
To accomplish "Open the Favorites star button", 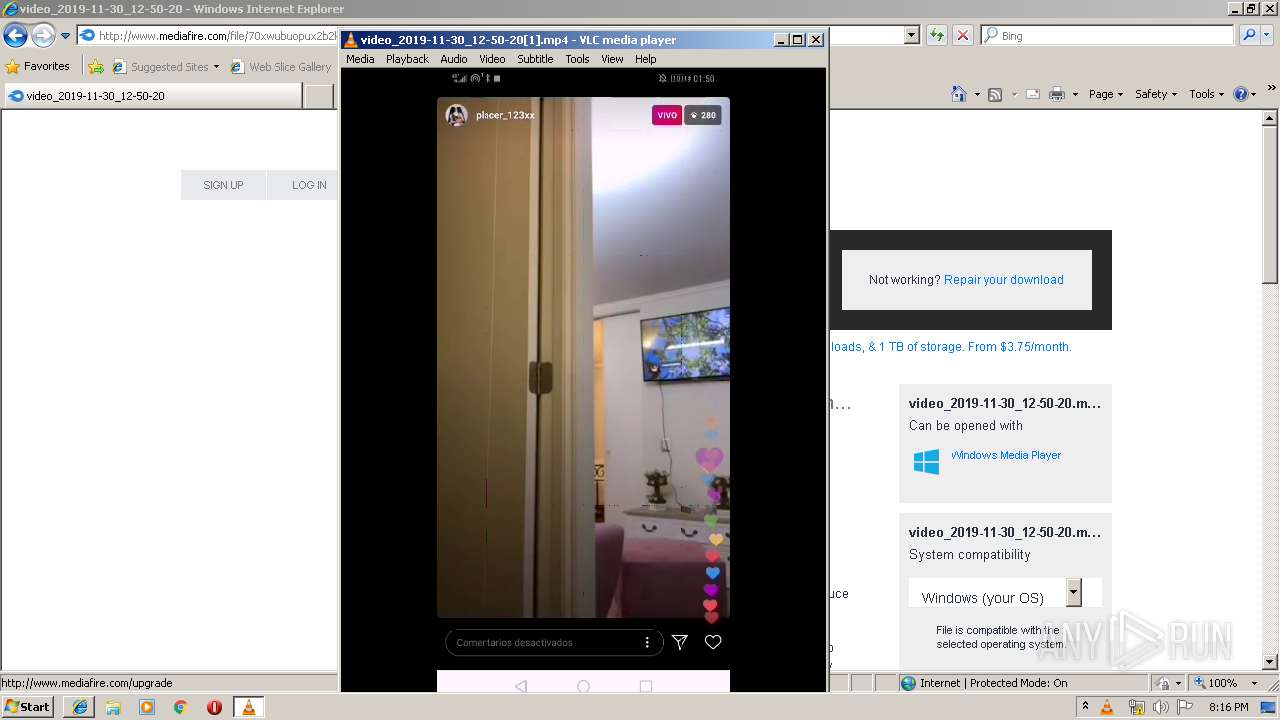I will point(37,66).
